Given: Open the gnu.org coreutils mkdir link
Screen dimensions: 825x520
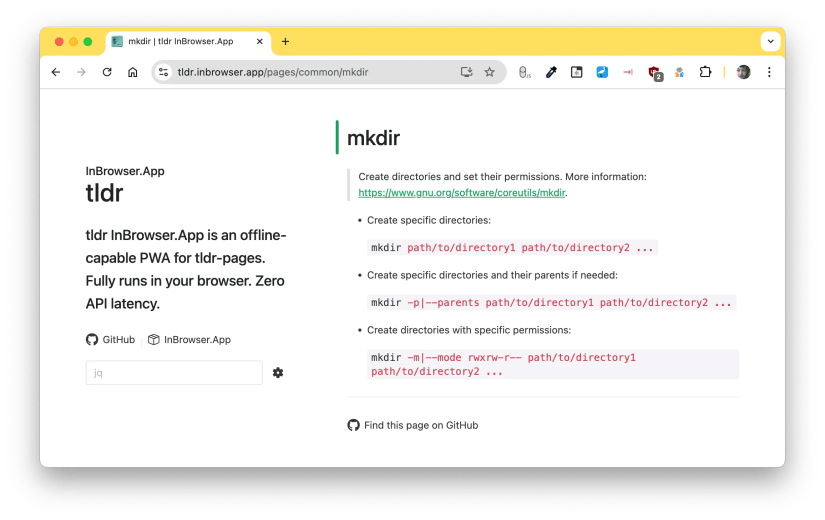Looking at the screenshot, I should point(462,193).
